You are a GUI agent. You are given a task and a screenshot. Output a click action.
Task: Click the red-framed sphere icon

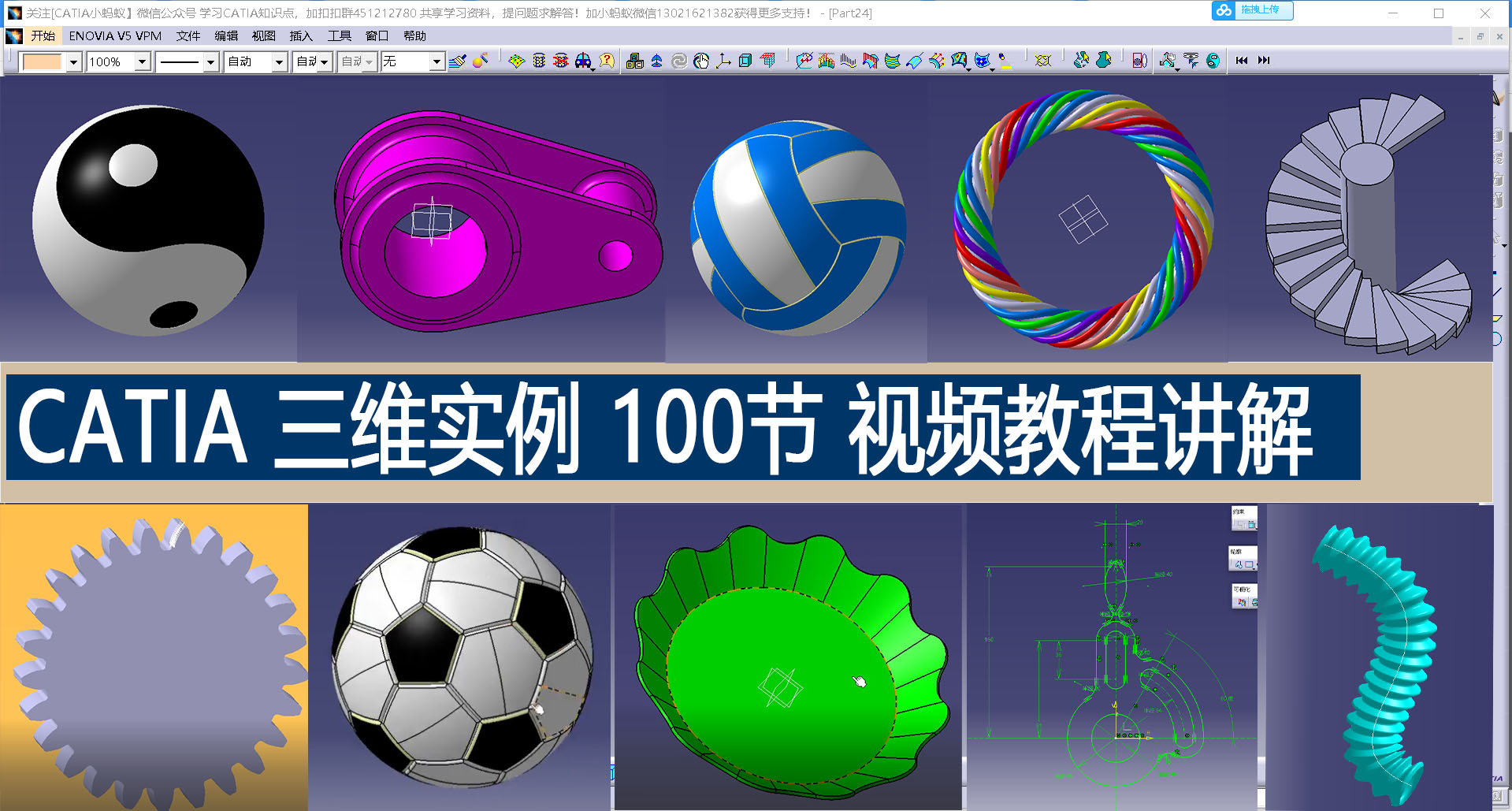coord(1139,61)
